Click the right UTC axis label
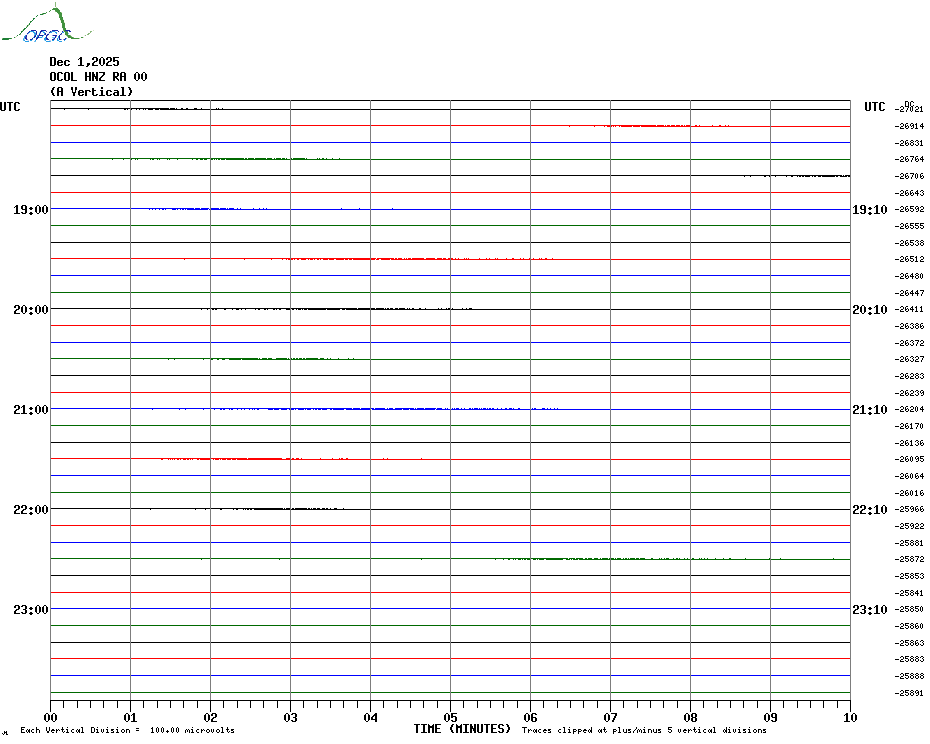 tap(874, 107)
